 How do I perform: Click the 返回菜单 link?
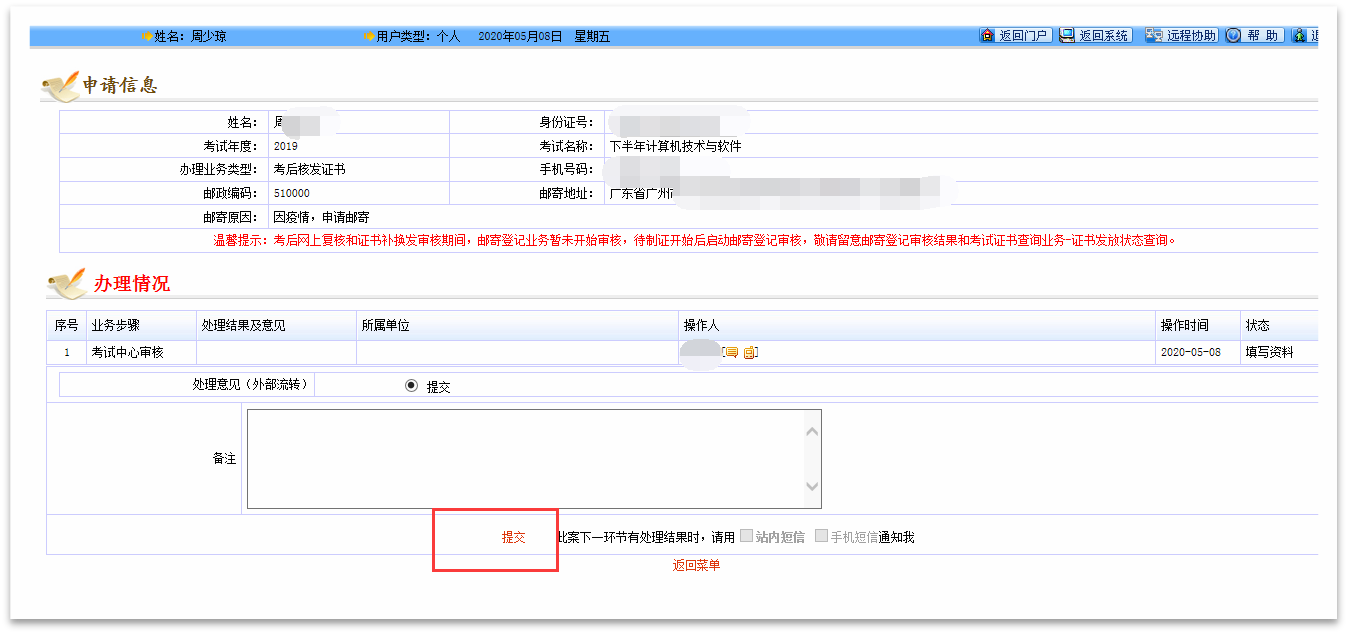(x=696, y=565)
